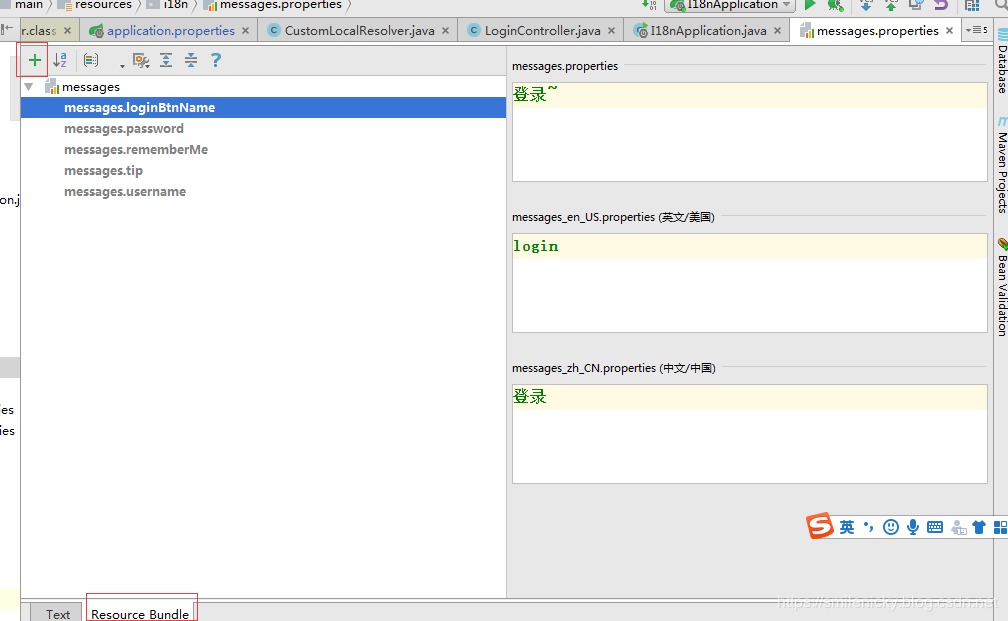The height and width of the screenshot is (621, 1008).
Task: Click the green plus New Property icon
Action: coord(34,60)
